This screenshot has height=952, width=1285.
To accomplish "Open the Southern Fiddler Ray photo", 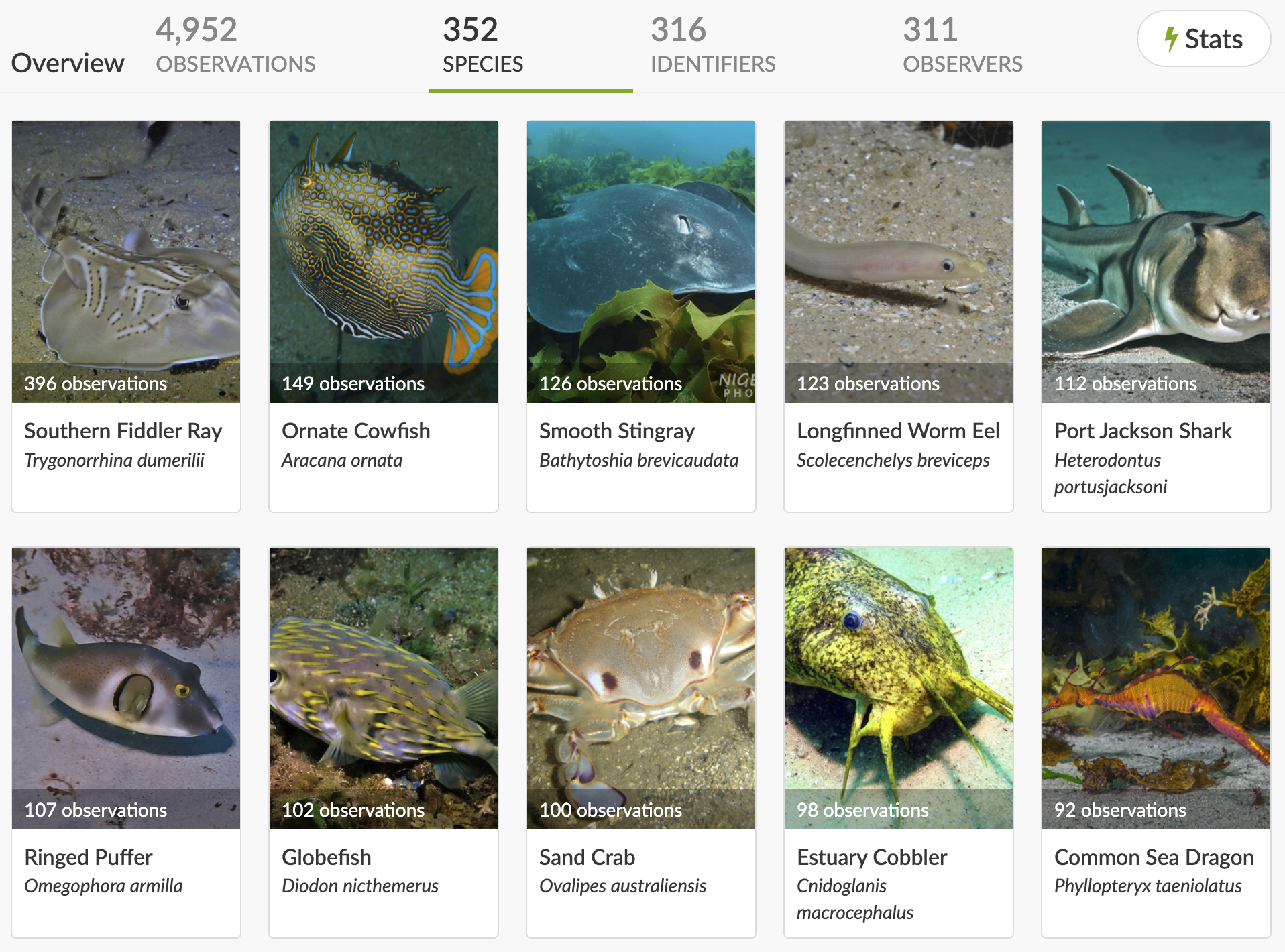I will pos(126,261).
